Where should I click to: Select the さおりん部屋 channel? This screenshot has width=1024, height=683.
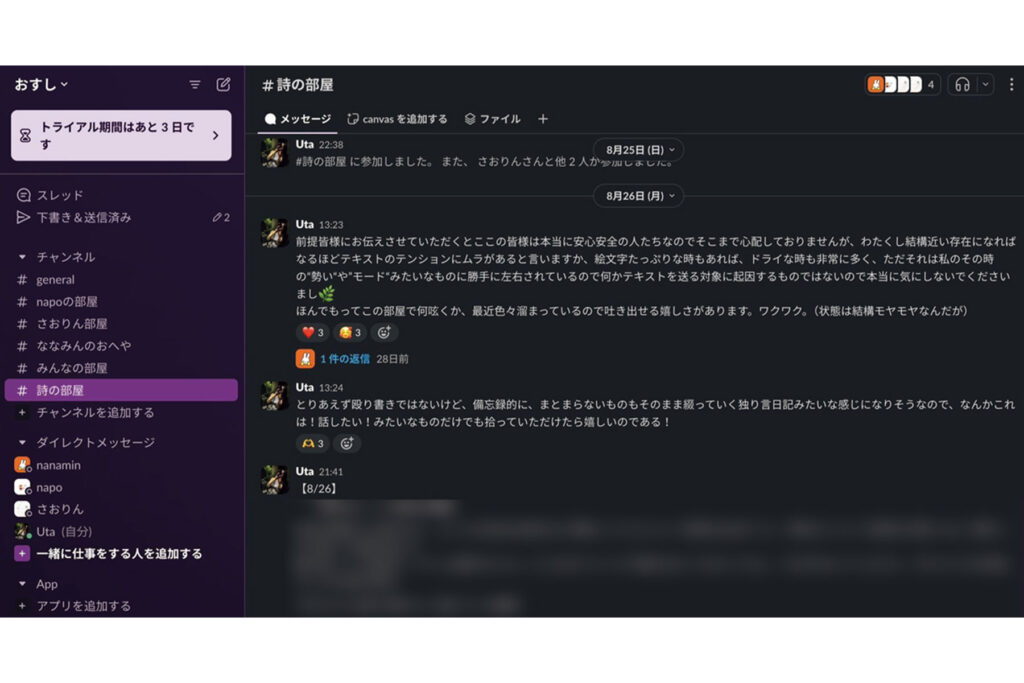point(72,324)
